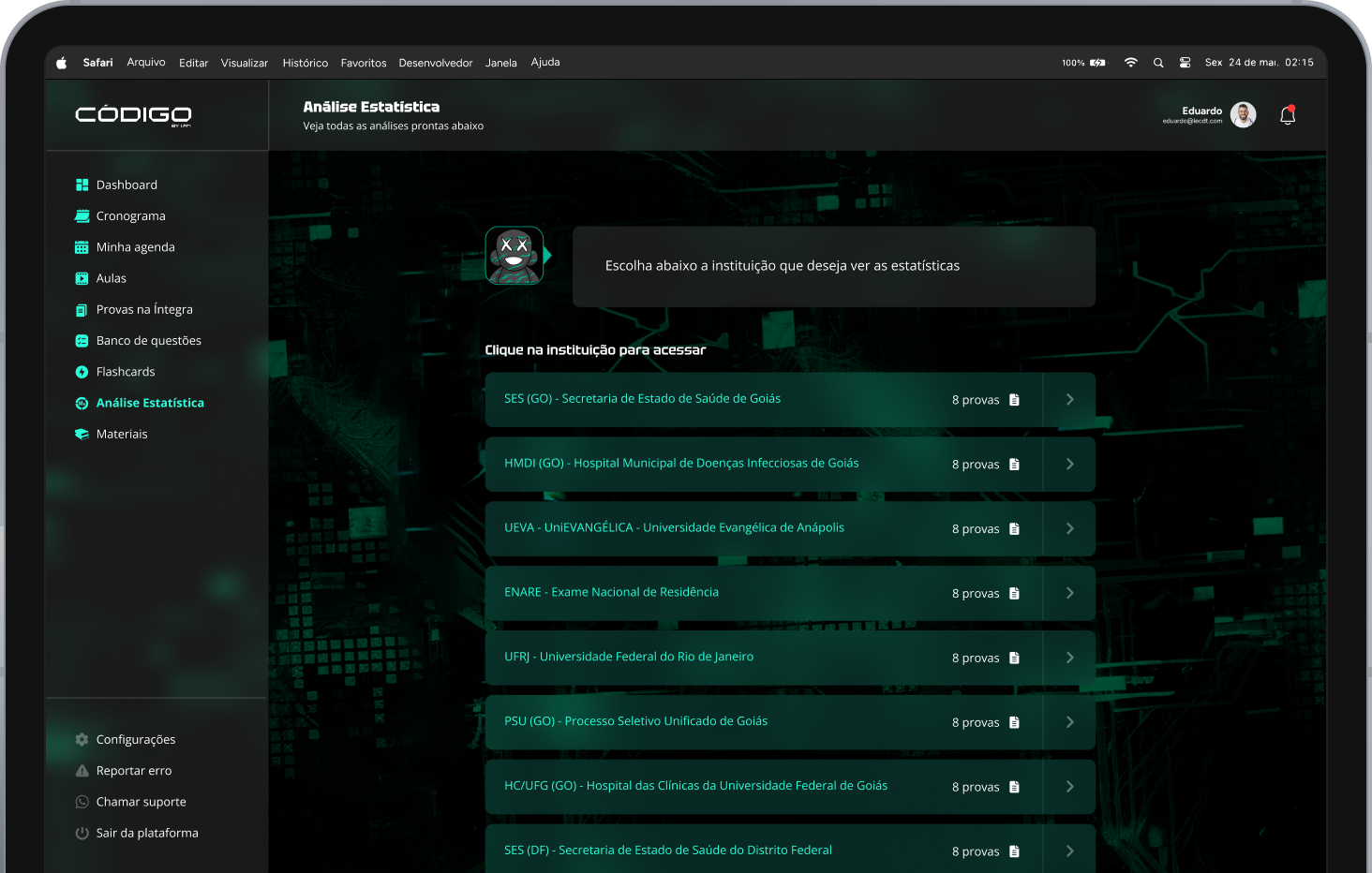Click the document icon in ENARE row
This screenshot has height=873, width=1372.
pyautogui.click(x=1014, y=594)
